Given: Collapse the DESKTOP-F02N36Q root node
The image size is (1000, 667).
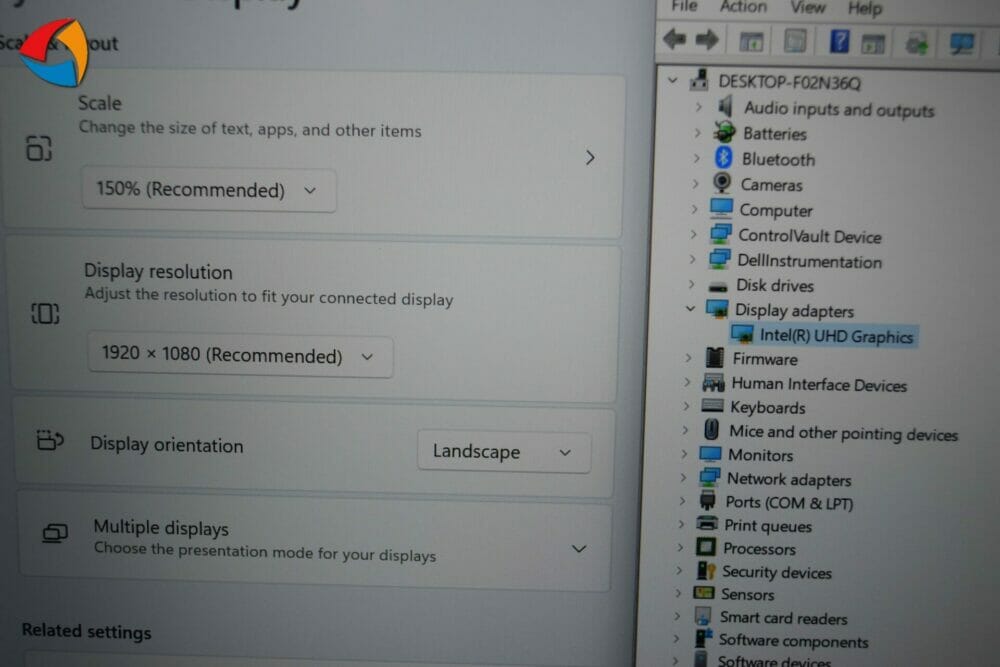Looking at the screenshot, I should (673, 80).
